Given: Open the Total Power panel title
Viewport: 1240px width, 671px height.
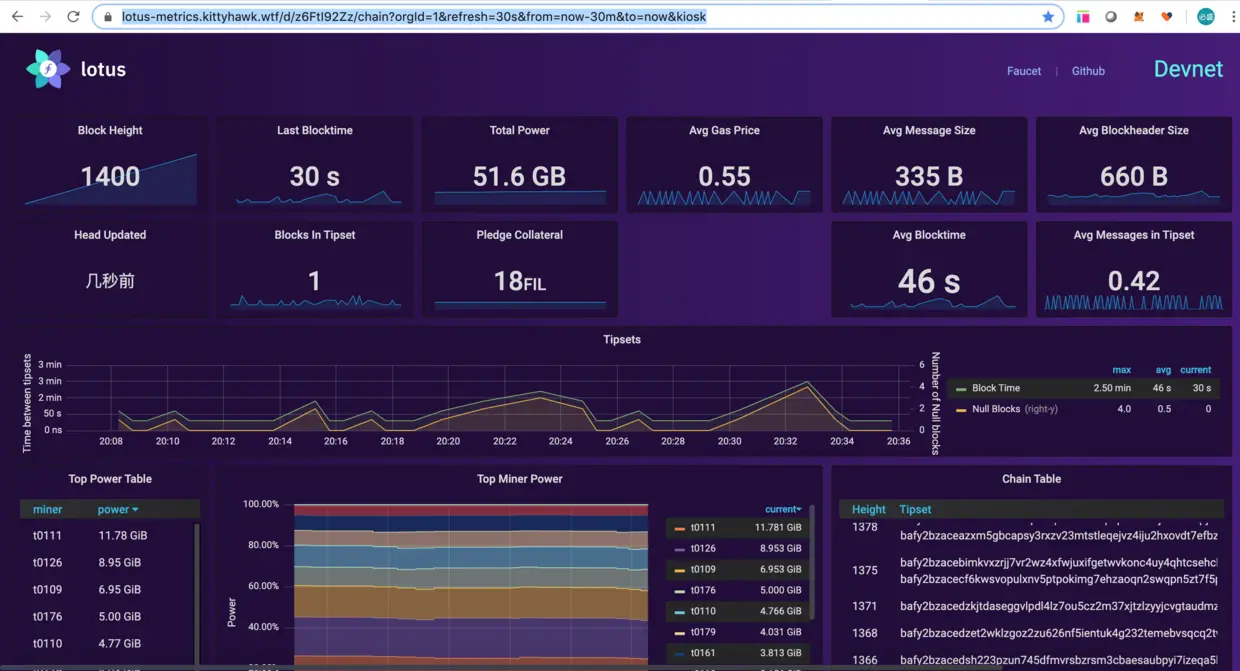Looking at the screenshot, I should (520, 130).
